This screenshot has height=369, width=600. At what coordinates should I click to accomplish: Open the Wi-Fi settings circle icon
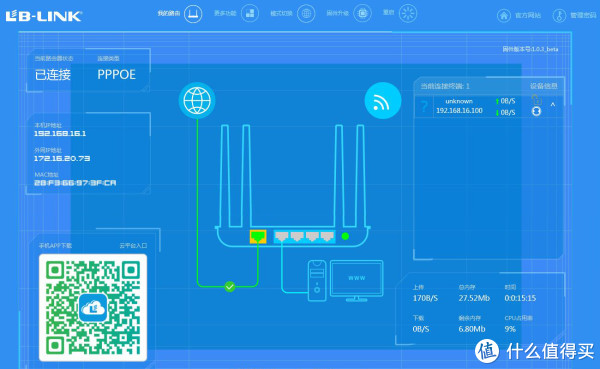pyautogui.click(x=383, y=101)
